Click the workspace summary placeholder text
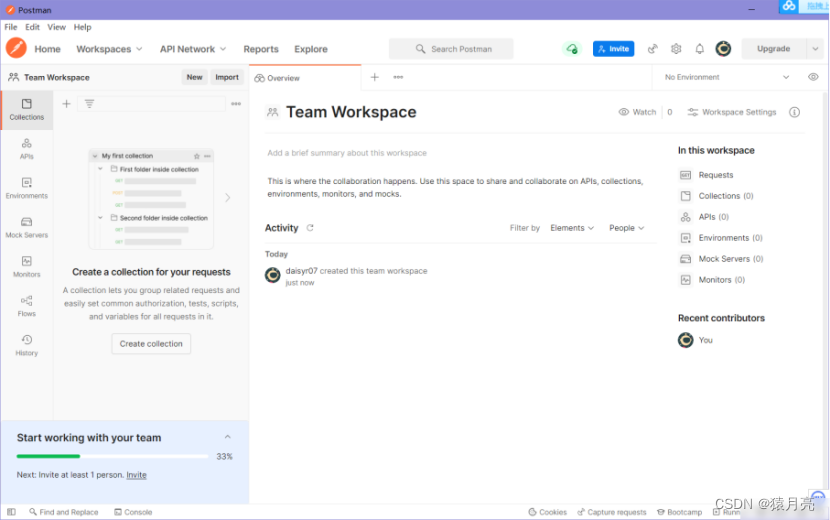The width and height of the screenshot is (830, 520). pyautogui.click(x=347, y=153)
